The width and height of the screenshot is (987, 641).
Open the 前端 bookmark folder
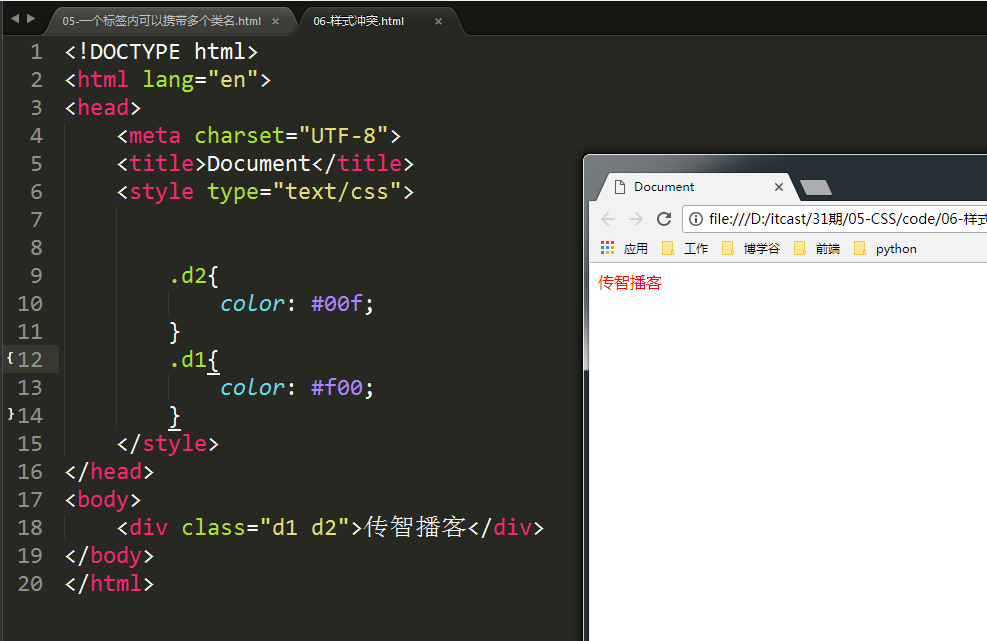(x=817, y=248)
